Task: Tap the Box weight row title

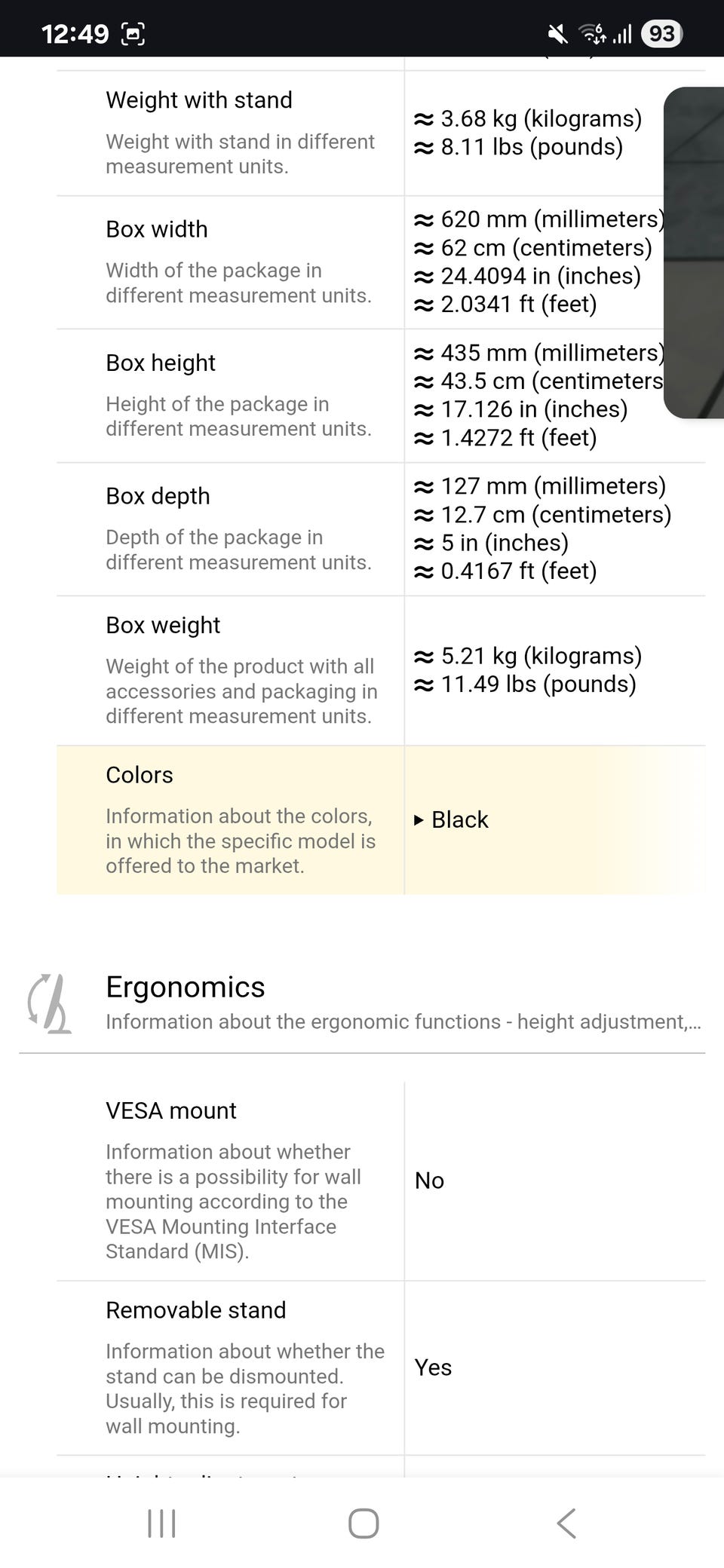Action: coord(163,625)
